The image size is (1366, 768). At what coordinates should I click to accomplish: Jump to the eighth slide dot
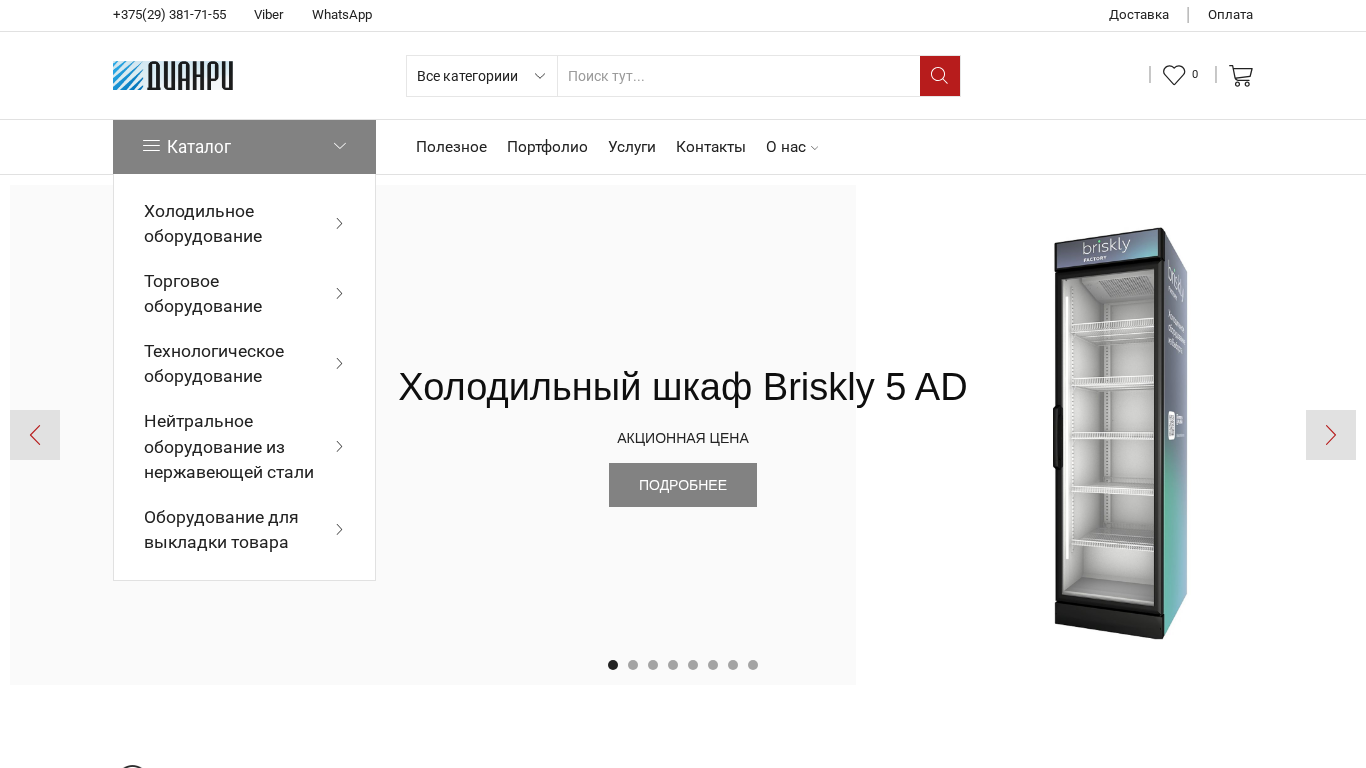(x=753, y=665)
